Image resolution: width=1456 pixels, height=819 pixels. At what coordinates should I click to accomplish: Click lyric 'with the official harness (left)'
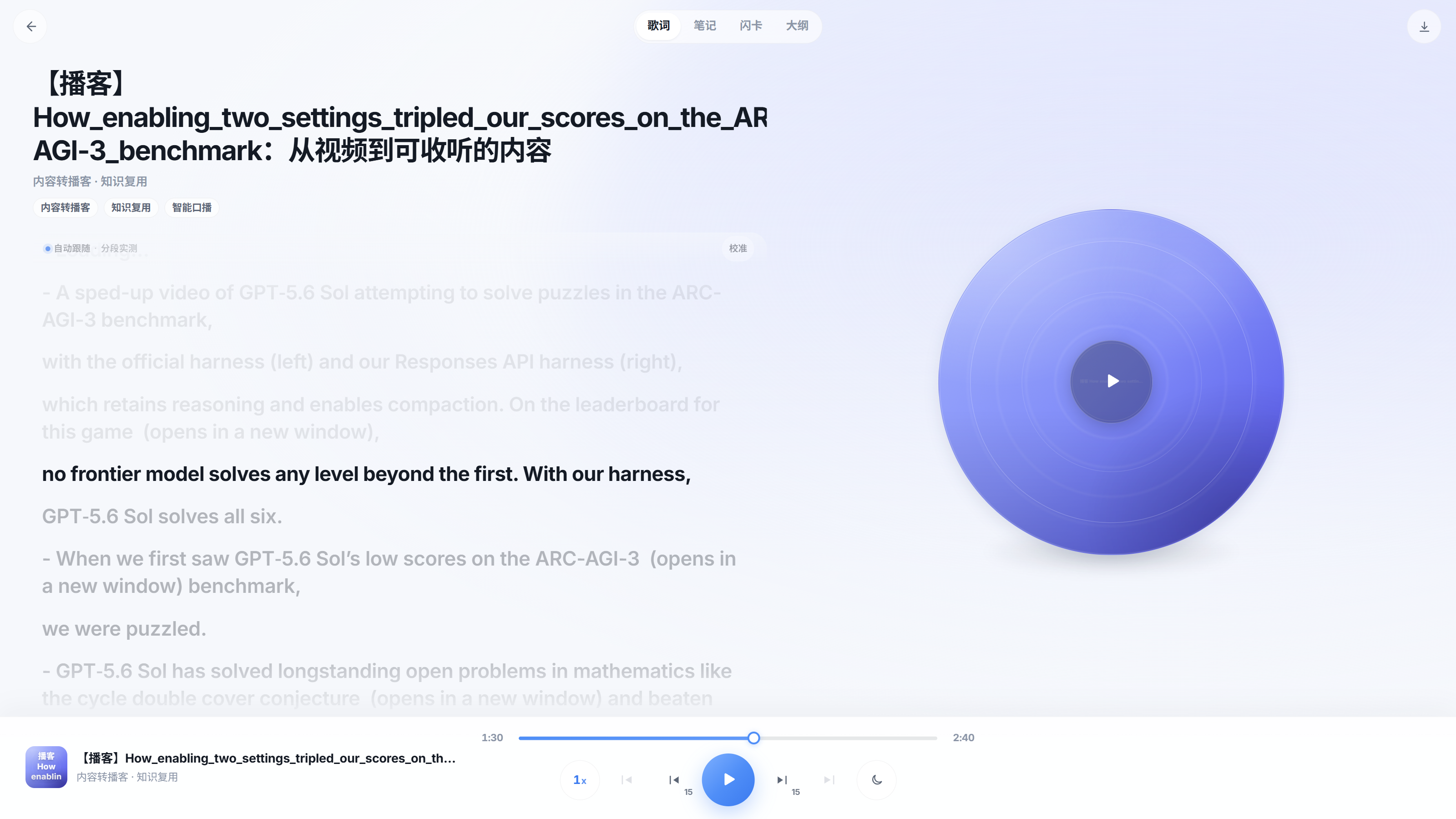tap(362, 362)
